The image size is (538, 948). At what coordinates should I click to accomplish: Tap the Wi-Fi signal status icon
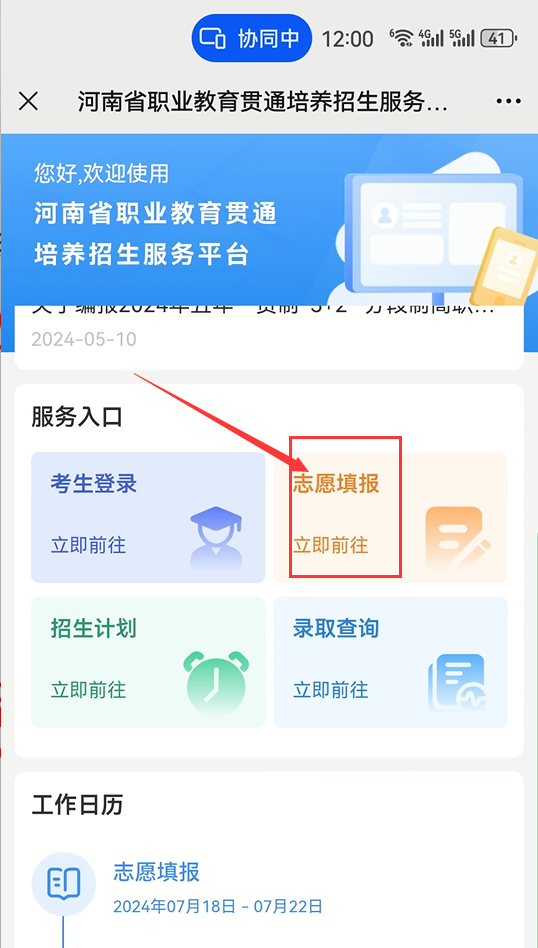coord(401,38)
